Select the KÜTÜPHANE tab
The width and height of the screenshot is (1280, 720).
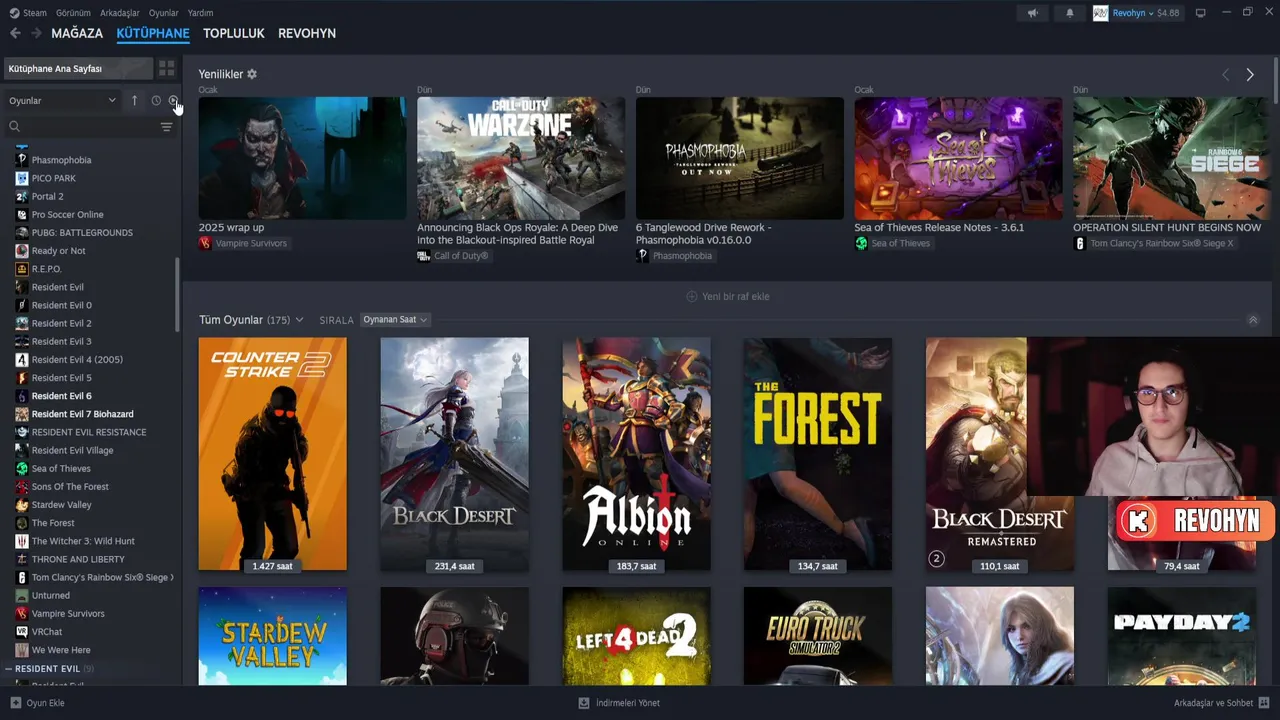pyautogui.click(x=153, y=33)
